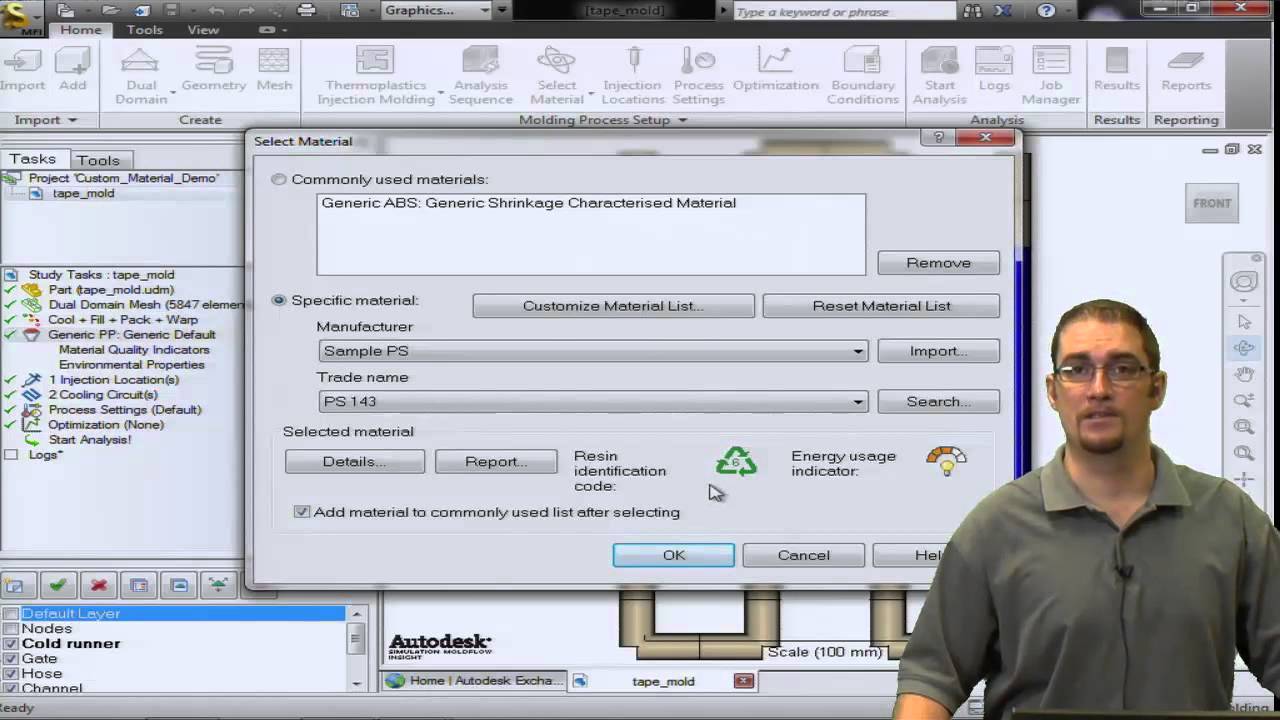Switch to the Home ribbon tab
Image resolution: width=1280 pixels, height=720 pixels.
coord(81,30)
